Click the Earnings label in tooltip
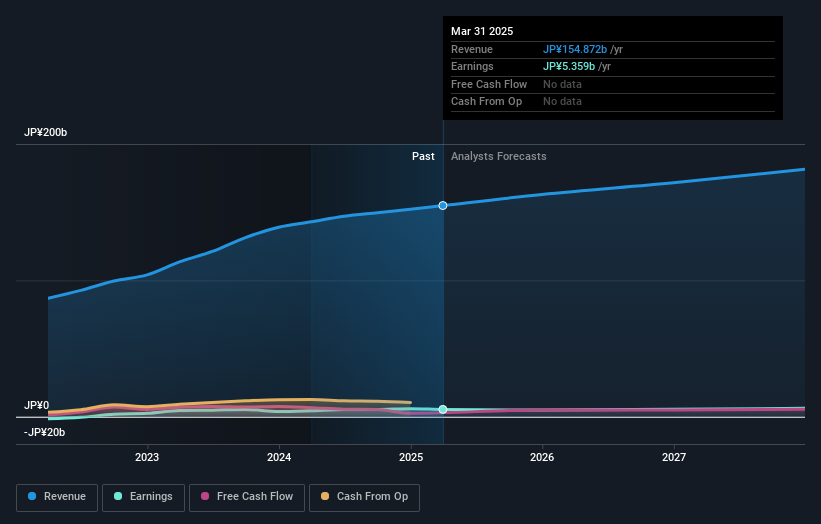This screenshot has width=821, height=524. pos(472,66)
